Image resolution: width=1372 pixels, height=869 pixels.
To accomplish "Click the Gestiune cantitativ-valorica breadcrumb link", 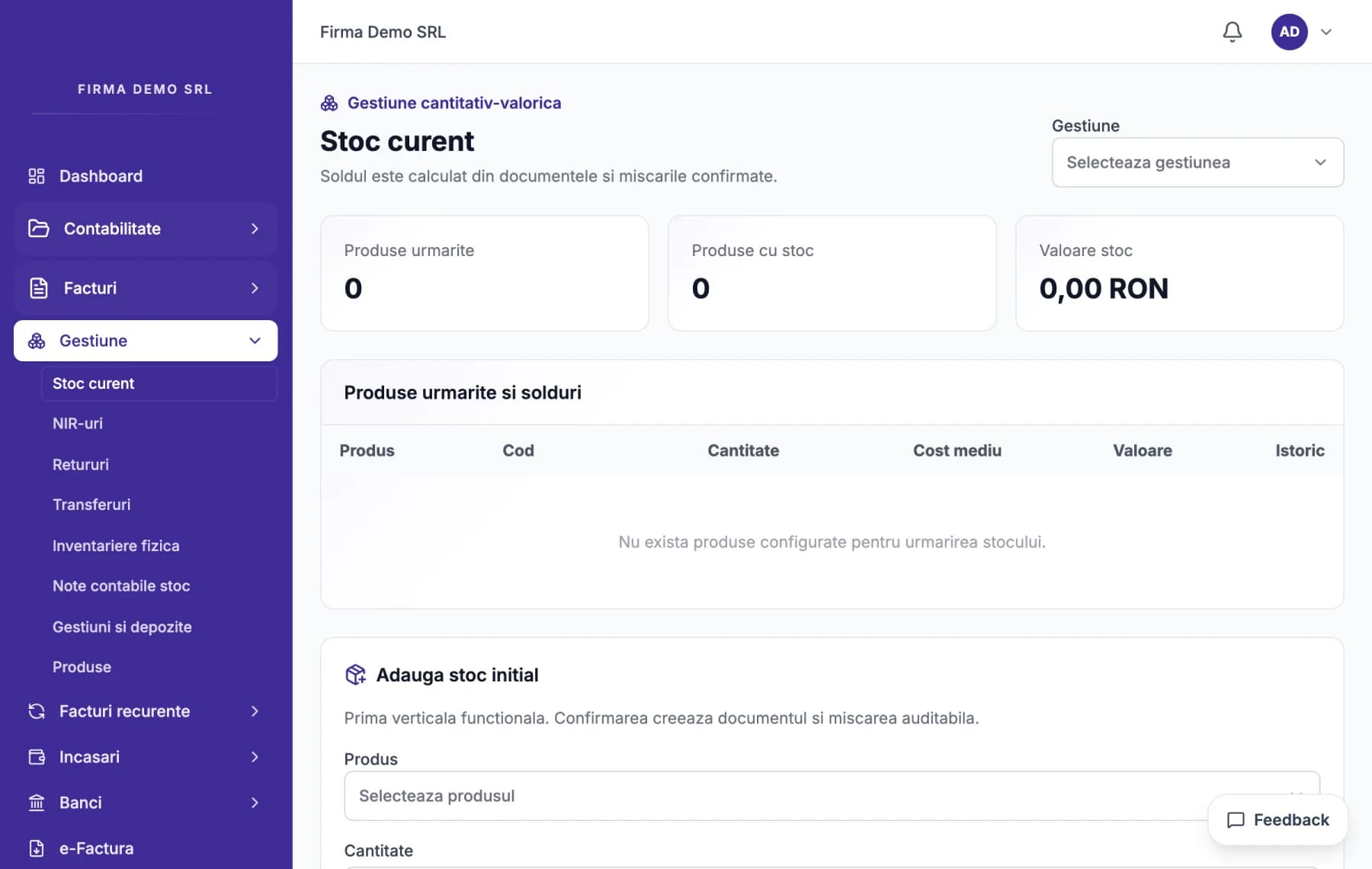I will point(454,103).
